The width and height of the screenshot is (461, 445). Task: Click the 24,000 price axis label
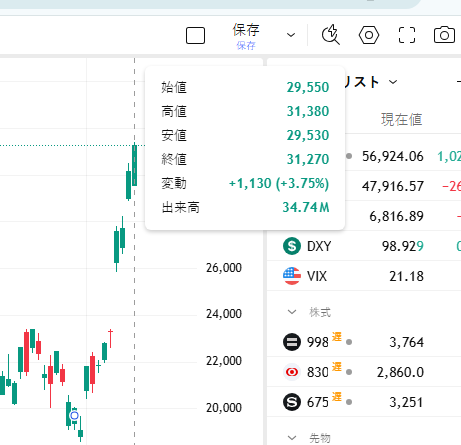224,314
